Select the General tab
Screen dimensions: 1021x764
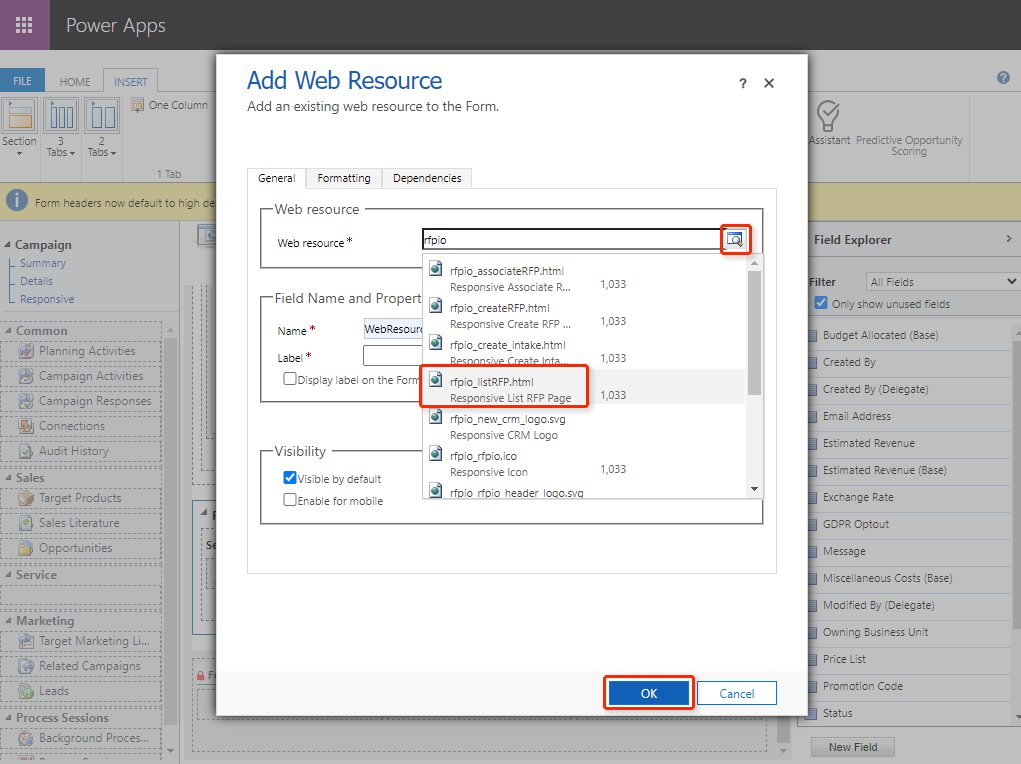[277, 178]
